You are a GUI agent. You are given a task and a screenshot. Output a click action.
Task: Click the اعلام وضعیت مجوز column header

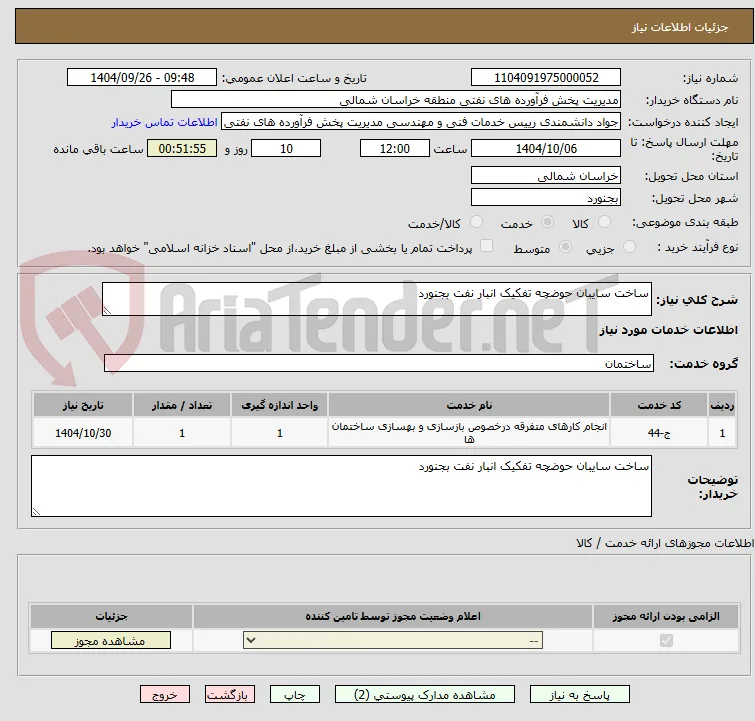(393, 616)
